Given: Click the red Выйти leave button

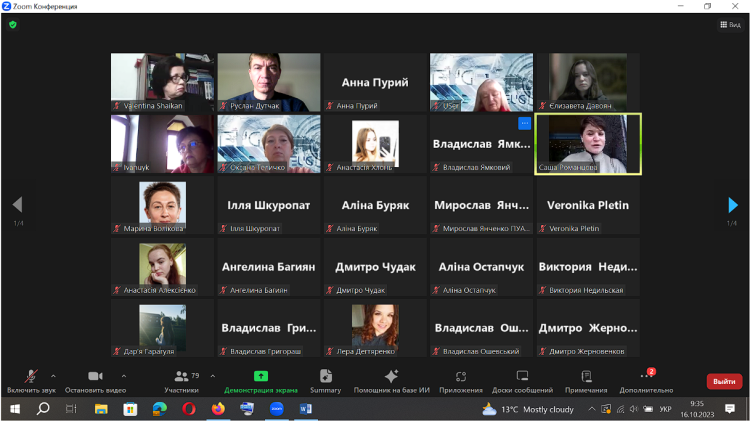Looking at the screenshot, I should [724, 381].
